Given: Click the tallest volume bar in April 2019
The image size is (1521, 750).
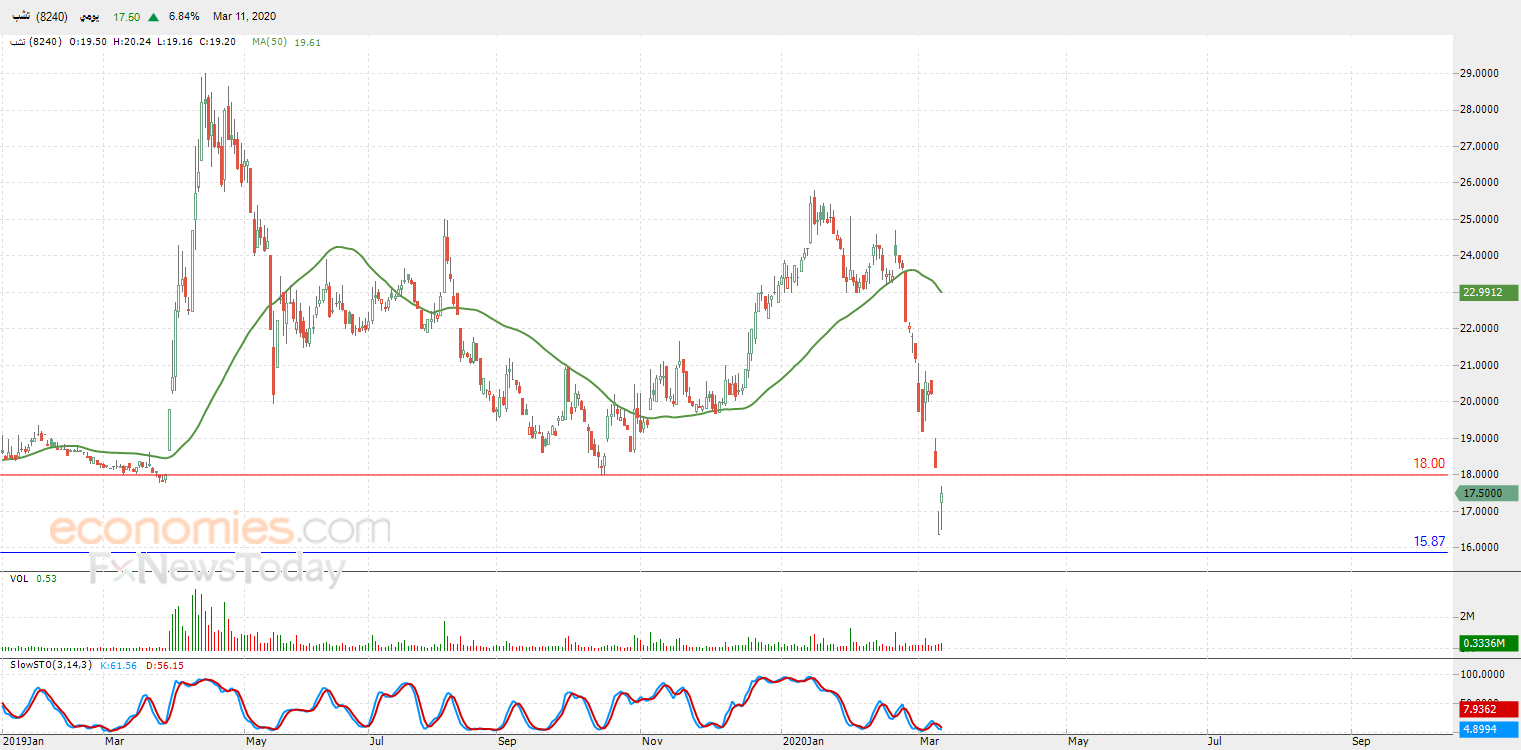Looking at the screenshot, I should coord(193,620).
